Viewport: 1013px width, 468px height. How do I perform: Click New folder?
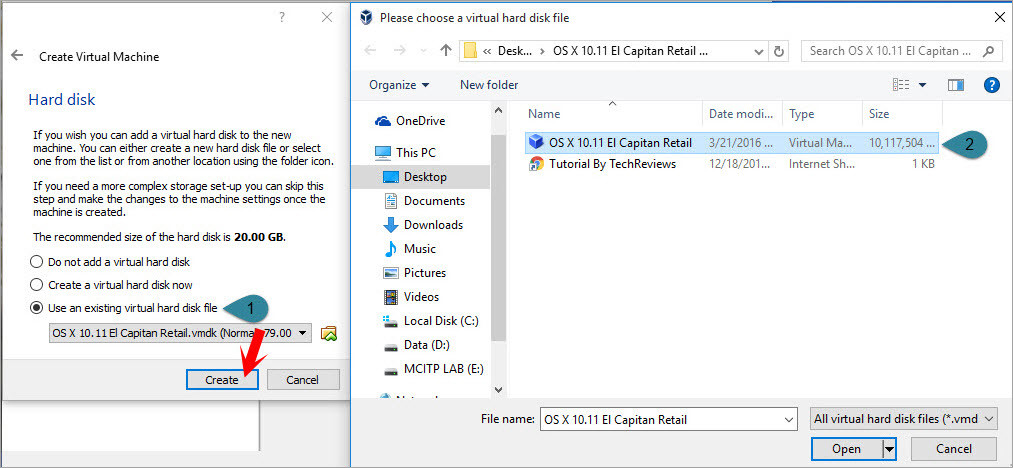point(489,85)
